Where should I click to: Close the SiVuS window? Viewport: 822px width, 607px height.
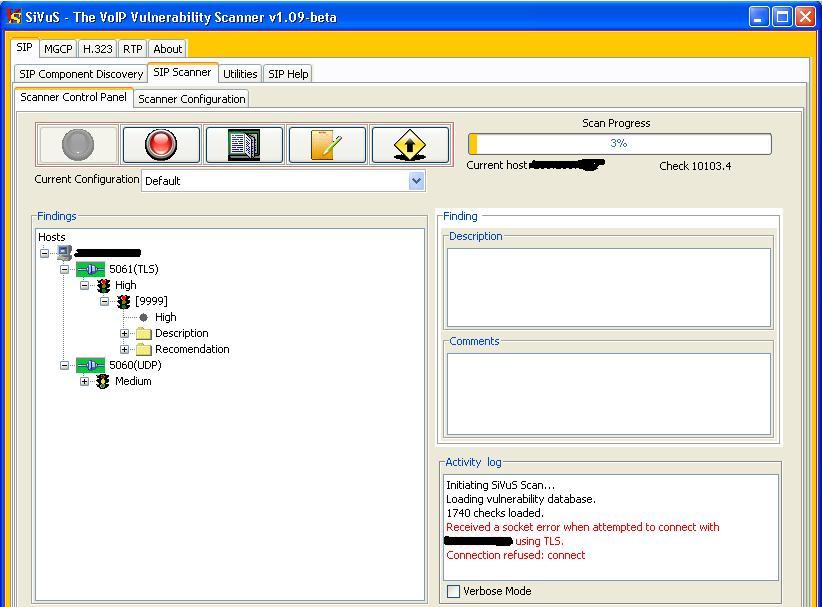pos(805,17)
